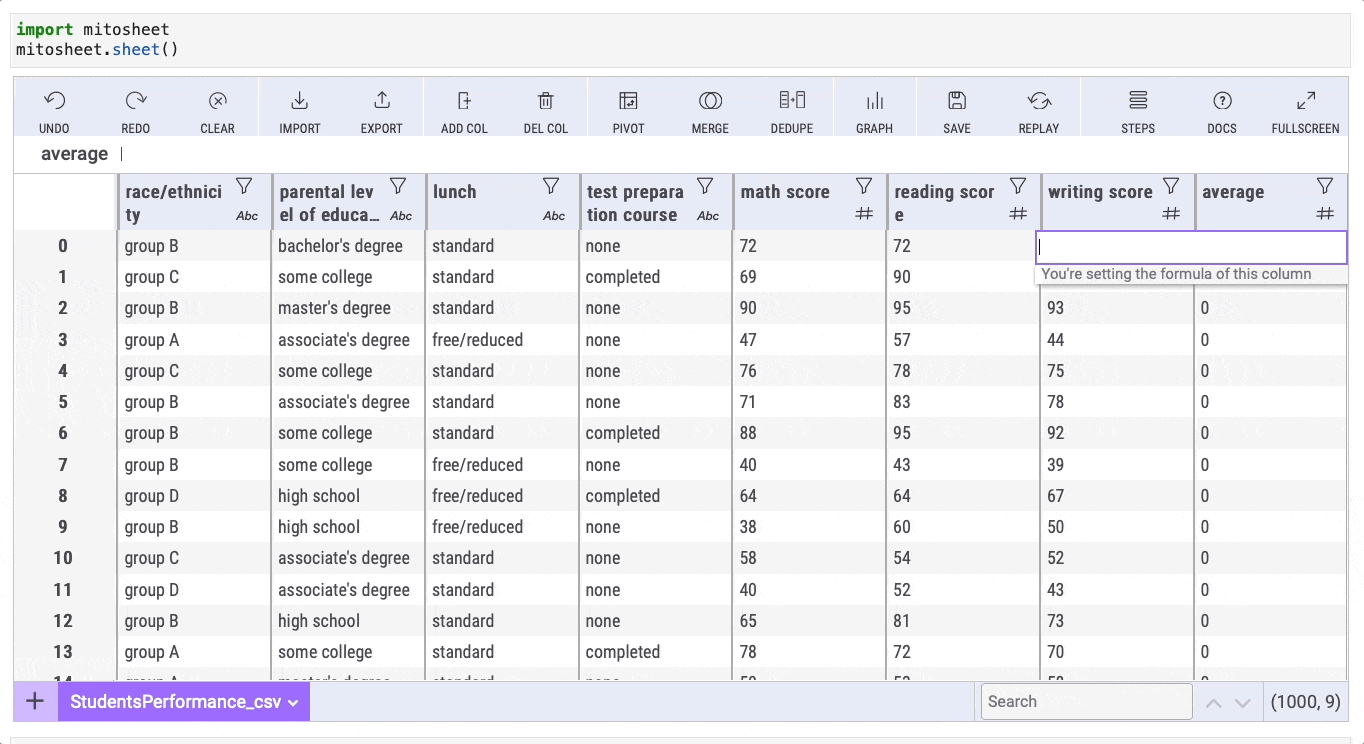1364x744 pixels.
Task: Select the writing score column header
Action: point(1100,192)
